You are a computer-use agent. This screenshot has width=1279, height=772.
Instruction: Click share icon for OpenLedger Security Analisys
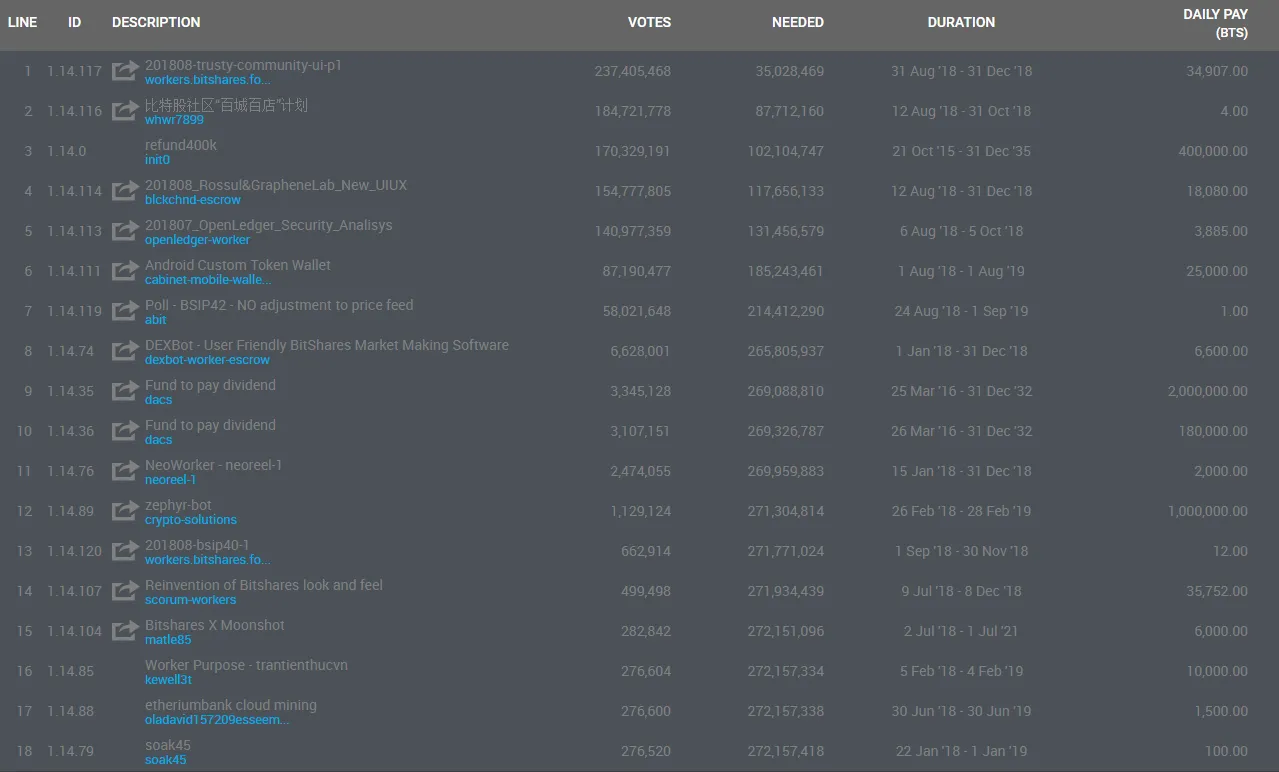pos(125,231)
